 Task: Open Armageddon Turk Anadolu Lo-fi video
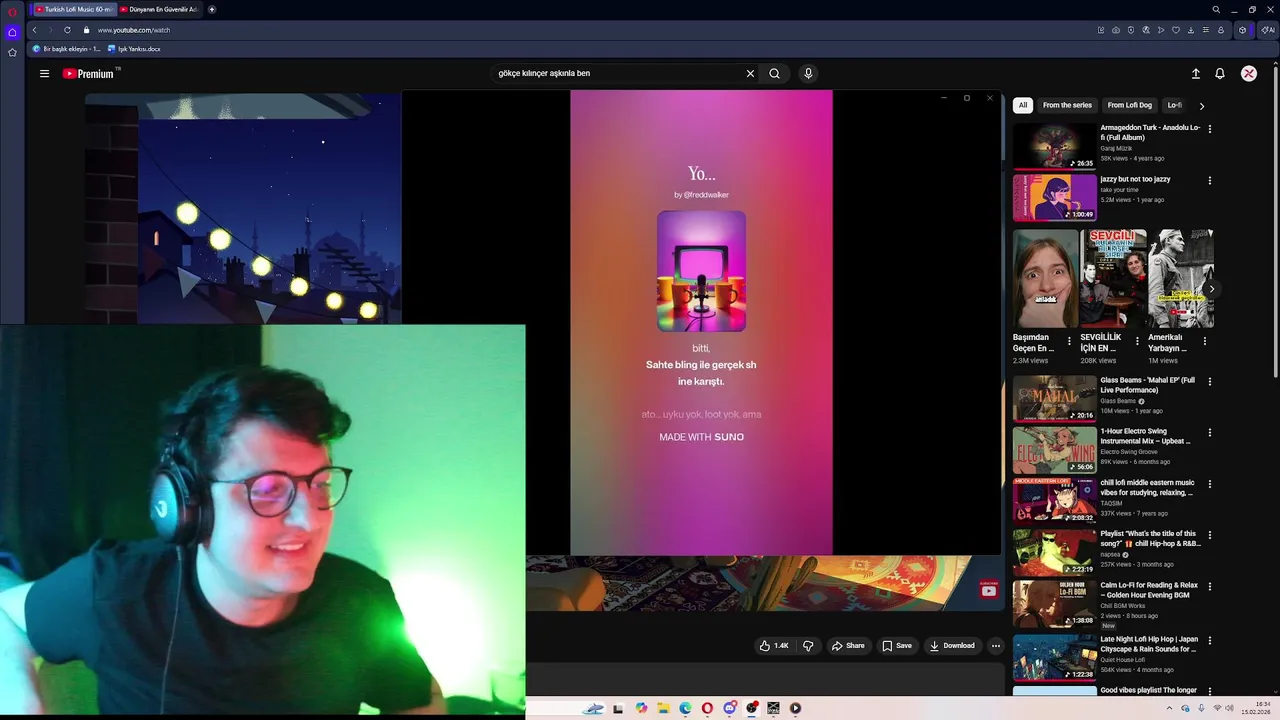point(1055,147)
